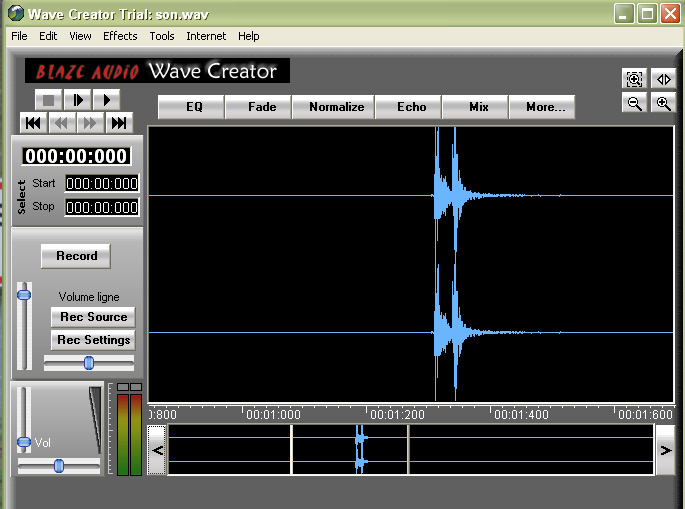
Task: Click the 00:01:400 timeline marker
Action: [x=521, y=415]
